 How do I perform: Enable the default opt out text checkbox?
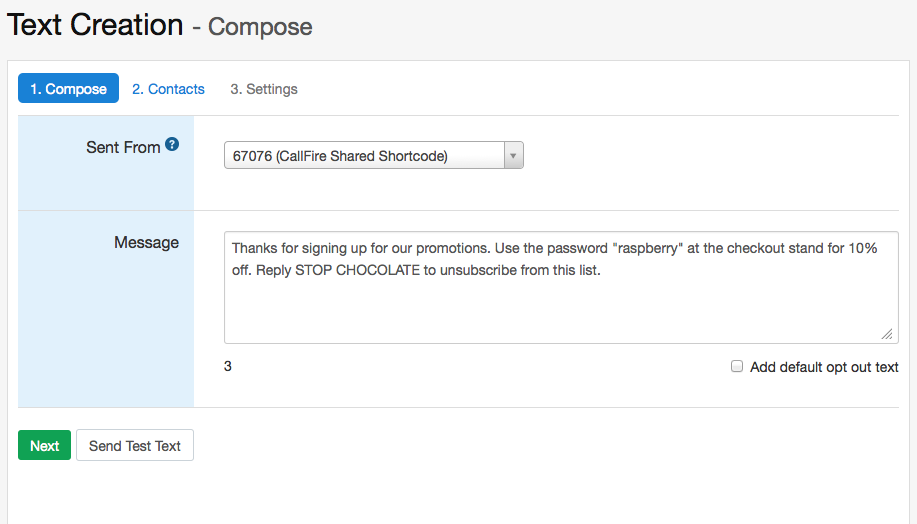click(x=737, y=367)
